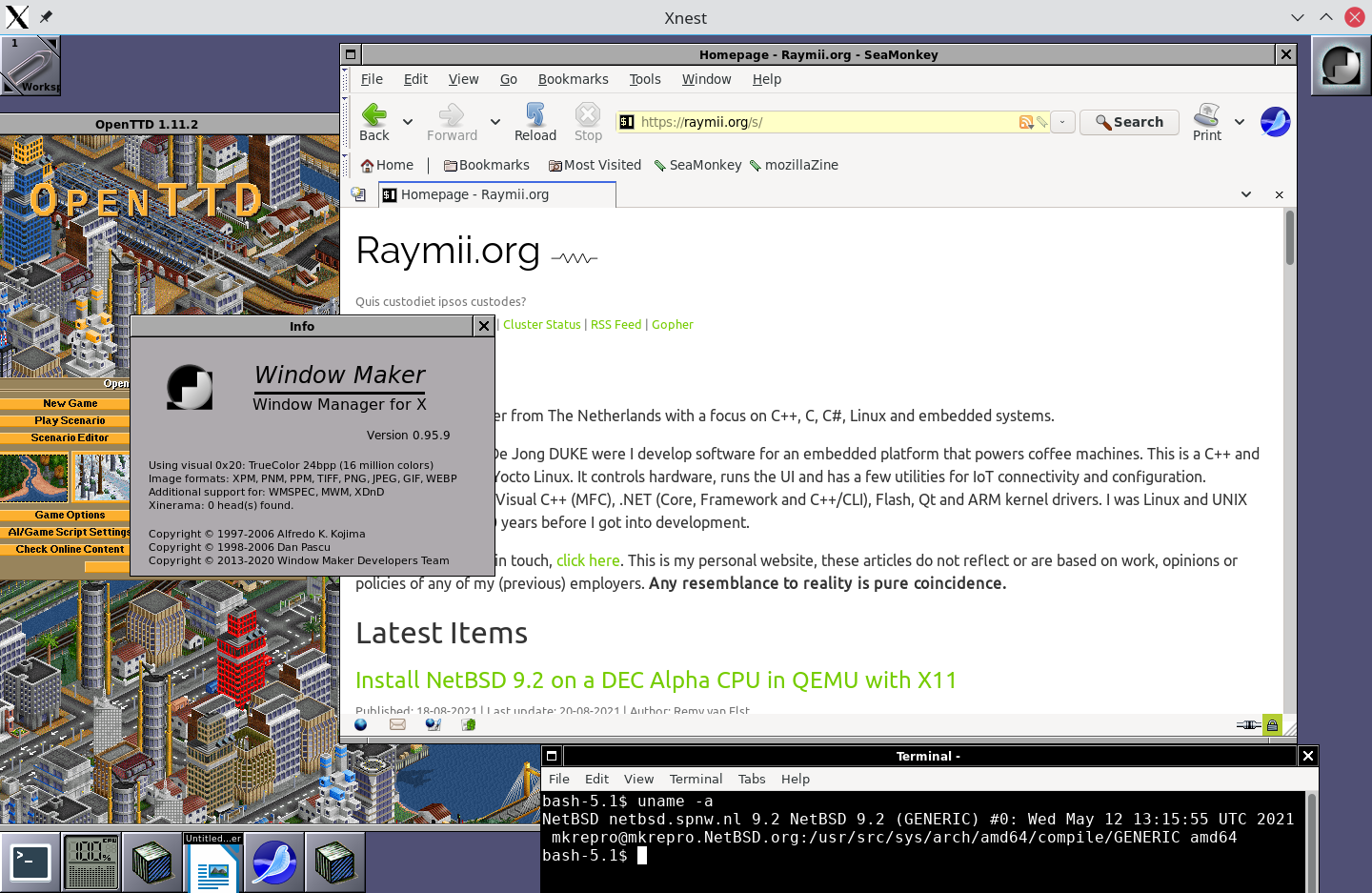Click the bookmark icon inside the address bar
Image resolution: width=1372 pixels, height=893 pixels.
tap(1042, 122)
